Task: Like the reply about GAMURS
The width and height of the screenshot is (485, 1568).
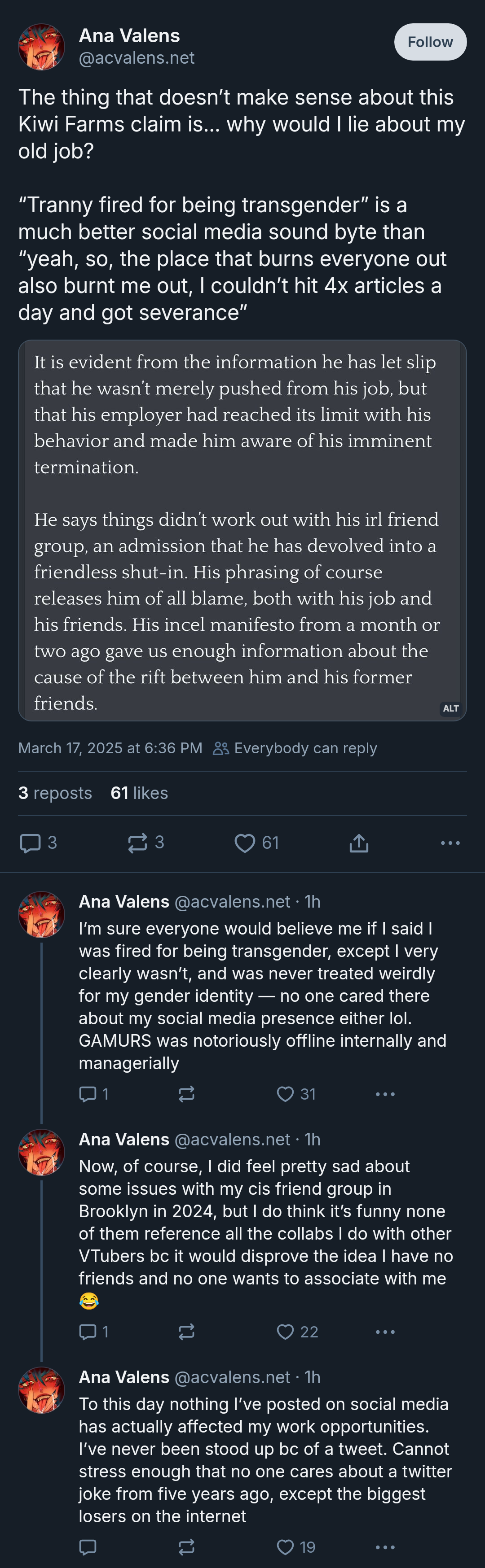Action: point(285,1094)
